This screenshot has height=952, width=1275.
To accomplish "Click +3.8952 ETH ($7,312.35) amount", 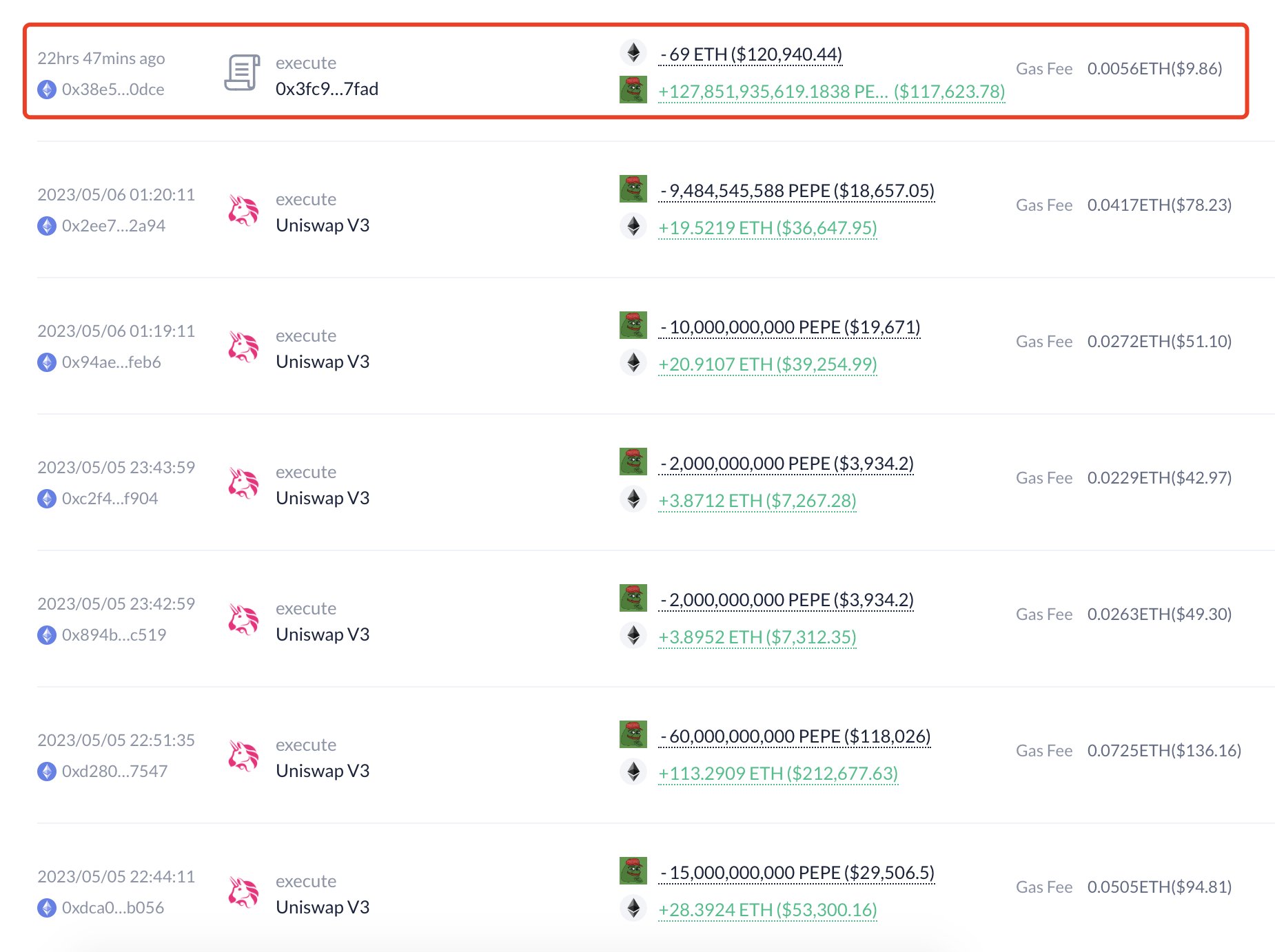I will pos(757,637).
